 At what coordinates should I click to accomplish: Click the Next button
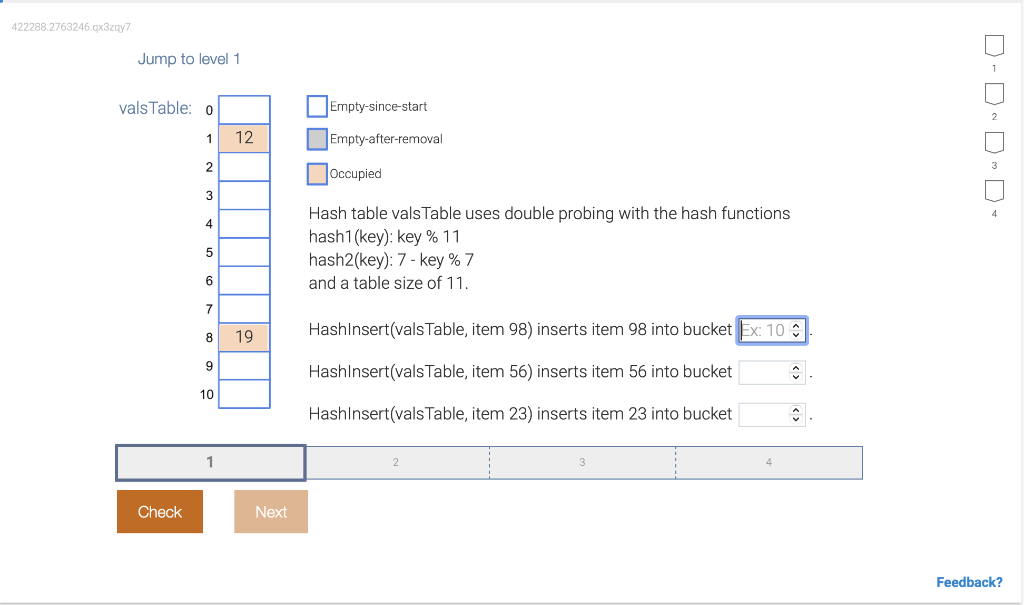tap(270, 511)
